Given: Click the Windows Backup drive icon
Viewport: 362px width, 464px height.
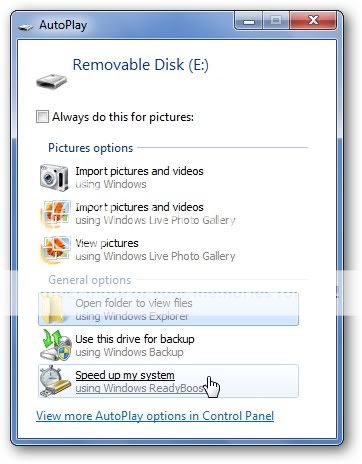Looking at the screenshot, I should click(55, 345).
